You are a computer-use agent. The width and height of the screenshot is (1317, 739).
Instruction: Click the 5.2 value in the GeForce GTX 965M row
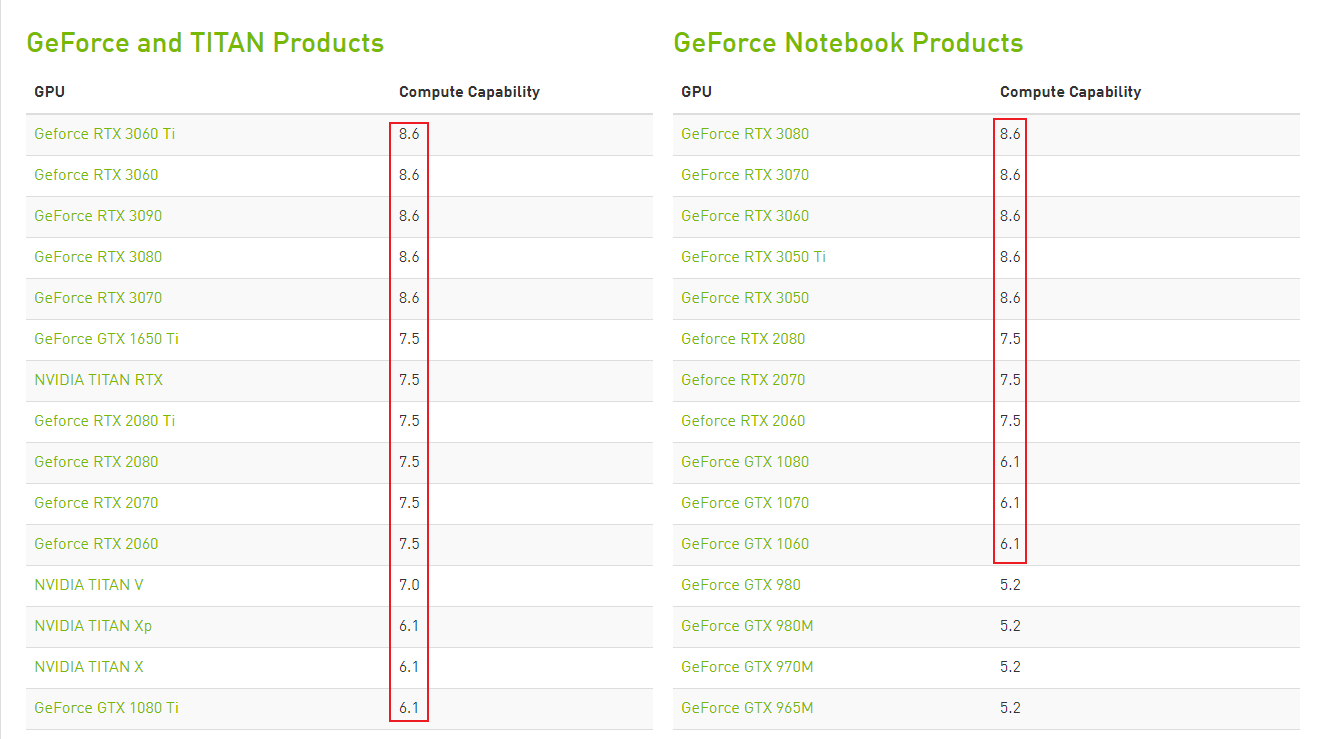click(1010, 708)
